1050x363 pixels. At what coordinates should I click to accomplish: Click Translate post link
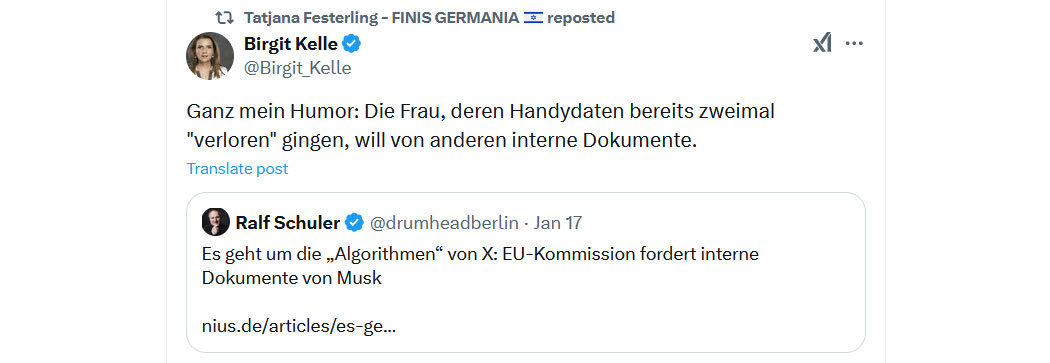237,169
